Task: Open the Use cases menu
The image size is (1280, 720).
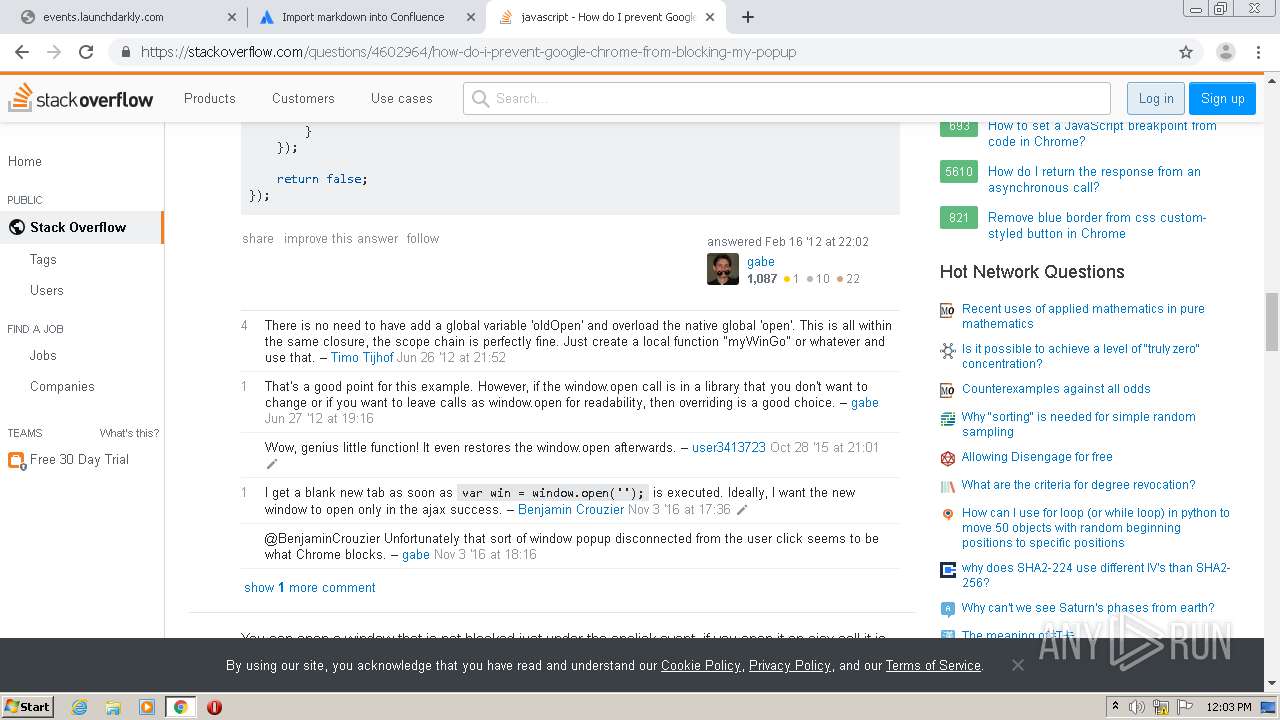Action: pyautogui.click(x=402, y=98)
